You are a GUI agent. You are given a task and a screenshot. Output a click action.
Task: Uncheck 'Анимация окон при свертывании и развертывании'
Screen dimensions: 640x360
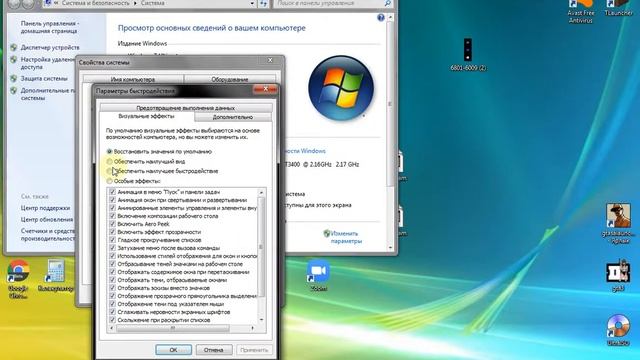113,200
